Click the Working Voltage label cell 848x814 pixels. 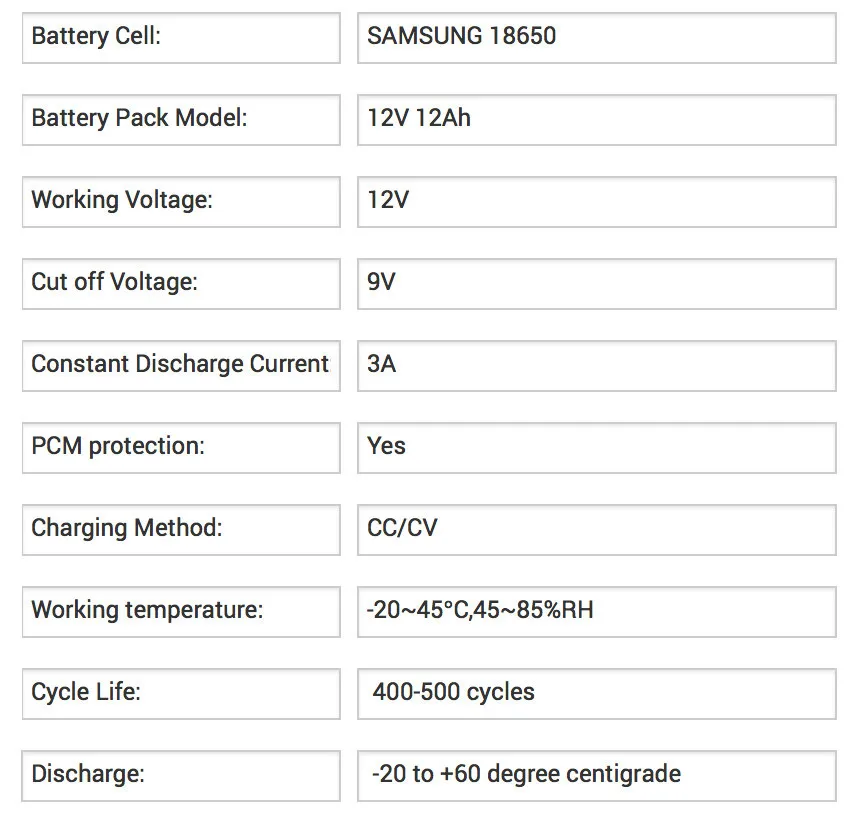(x=181, y=202)
